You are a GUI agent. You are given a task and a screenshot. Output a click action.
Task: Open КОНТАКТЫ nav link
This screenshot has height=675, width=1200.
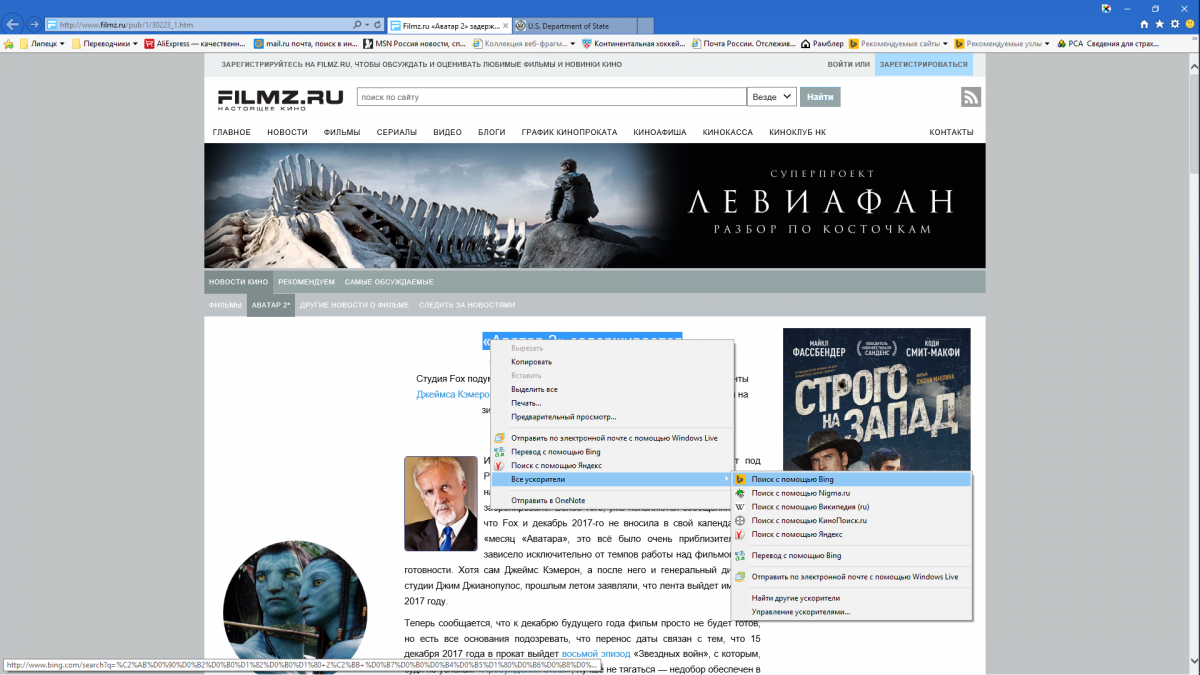(951, 132)
